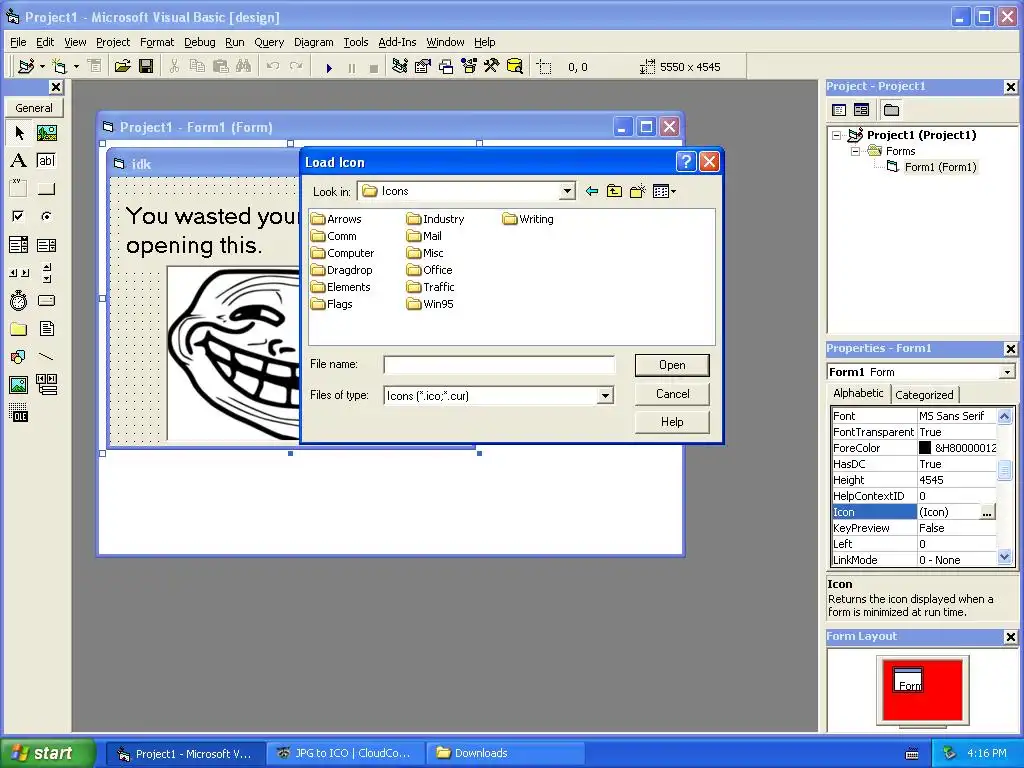Open the Properties Window toolbar icon

point(423,67)
